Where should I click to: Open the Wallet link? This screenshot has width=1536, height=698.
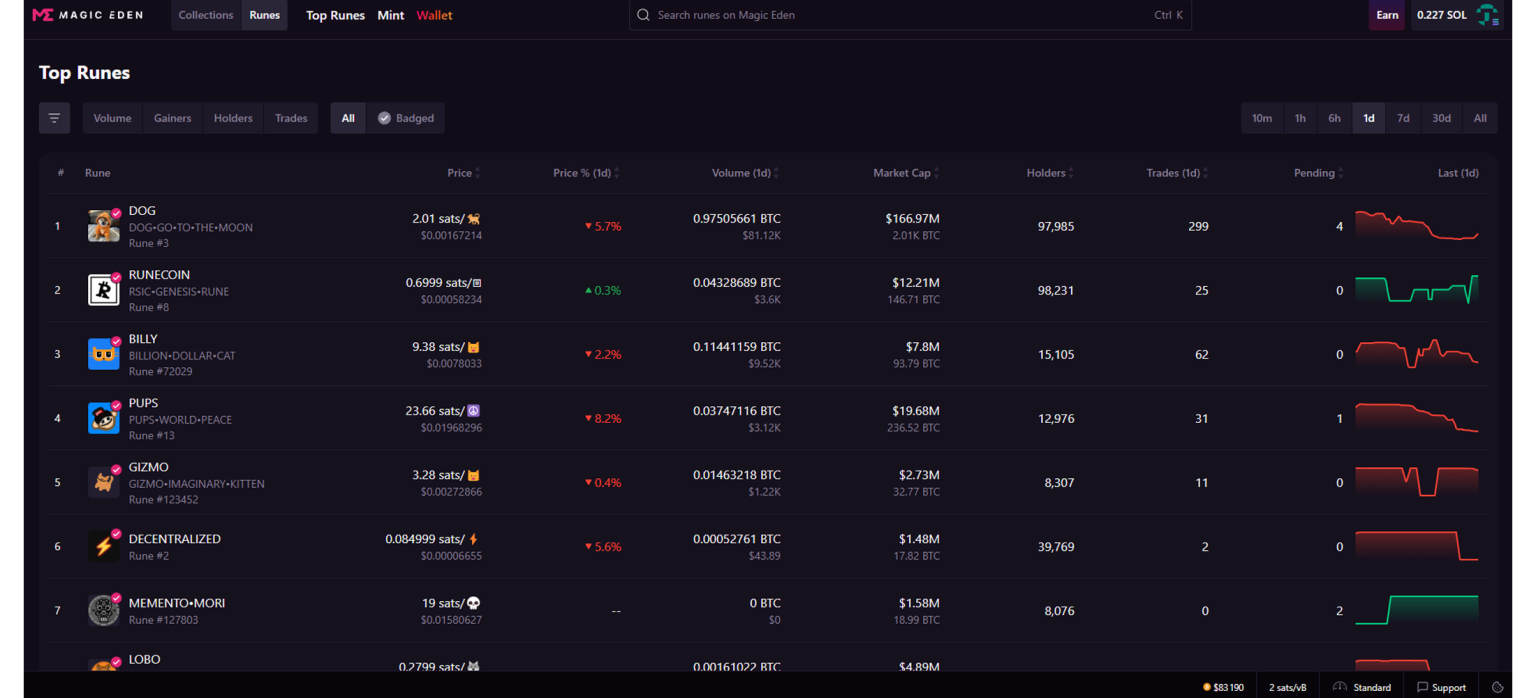coord(434,15)
